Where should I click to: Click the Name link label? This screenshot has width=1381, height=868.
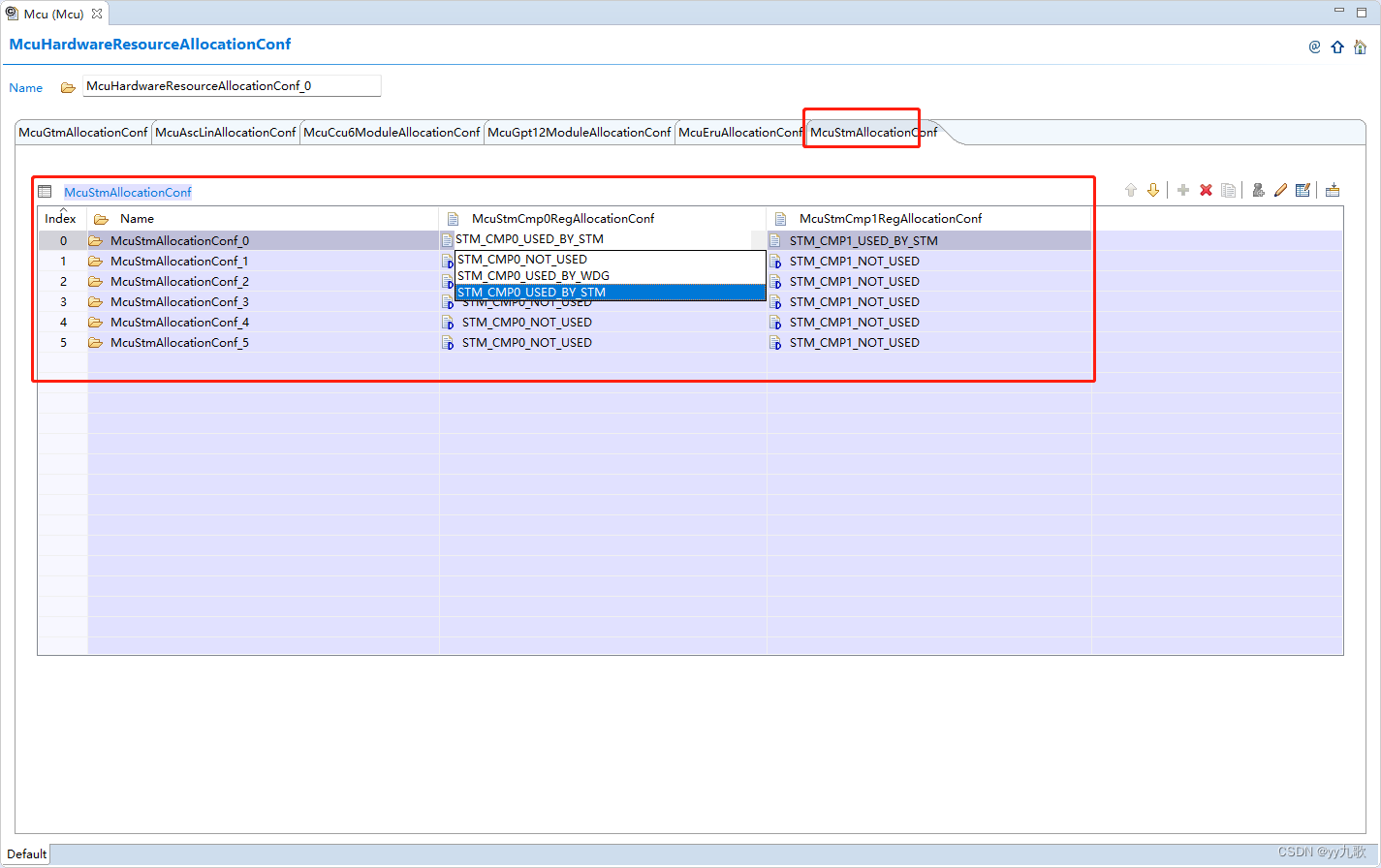pos(26,87)
